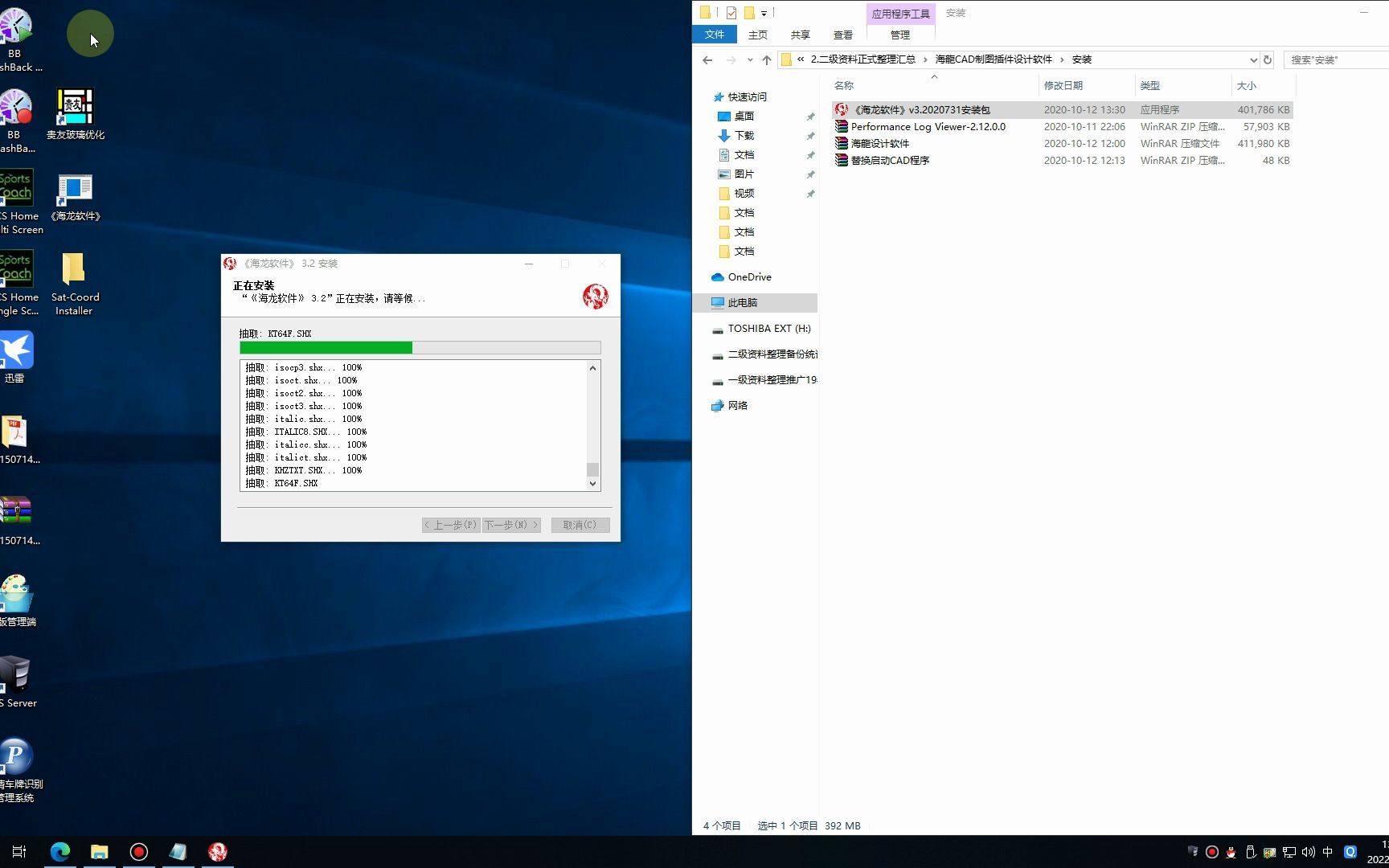Click the 中 input method indicator
The width and height of the screenshot is (1389, 868).
pos(1327,852)
